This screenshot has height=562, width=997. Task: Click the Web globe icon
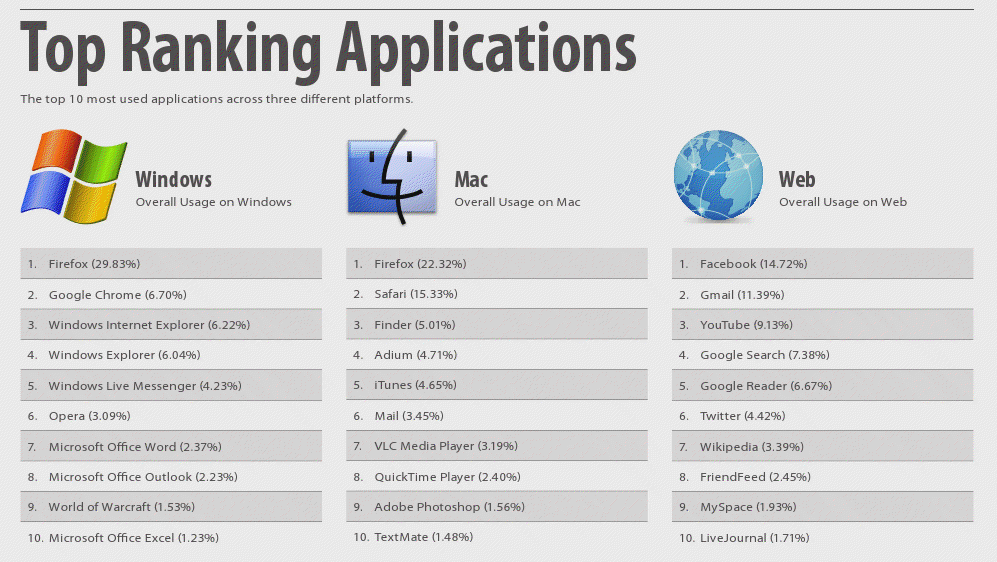(x=717, y=176)
